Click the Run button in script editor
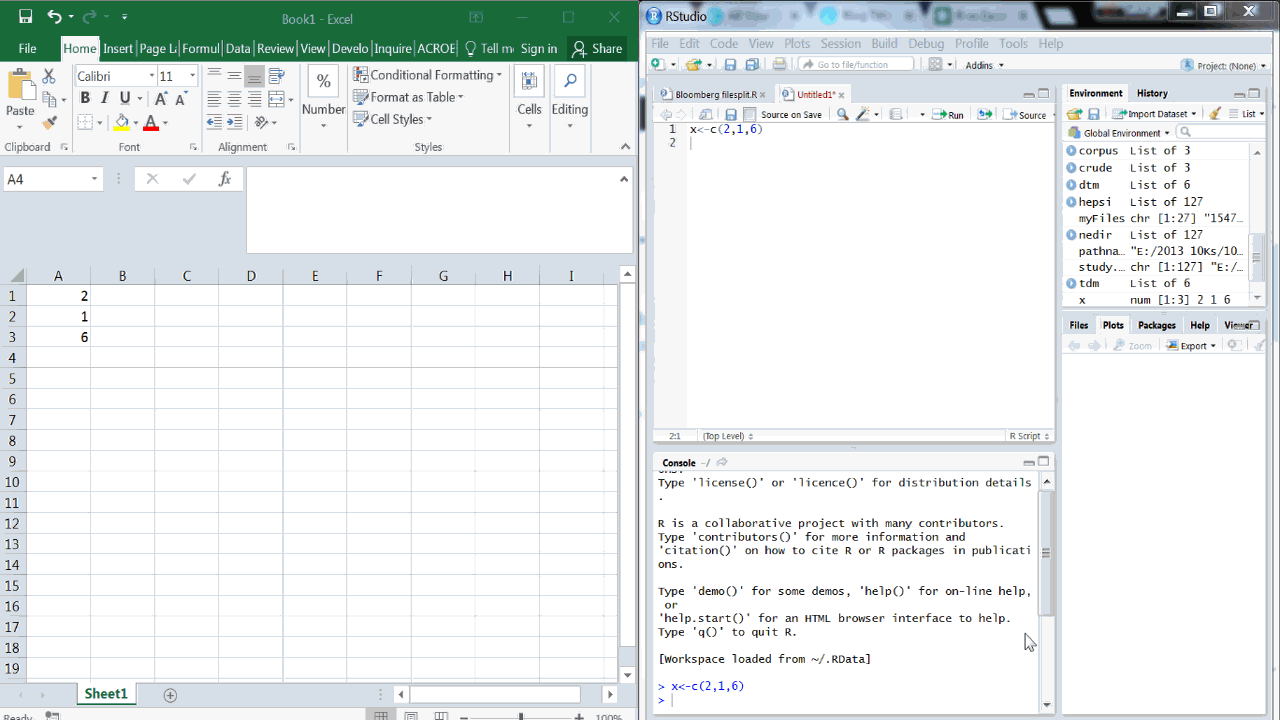Screen dimensions: 1280x720 [948, 115]
